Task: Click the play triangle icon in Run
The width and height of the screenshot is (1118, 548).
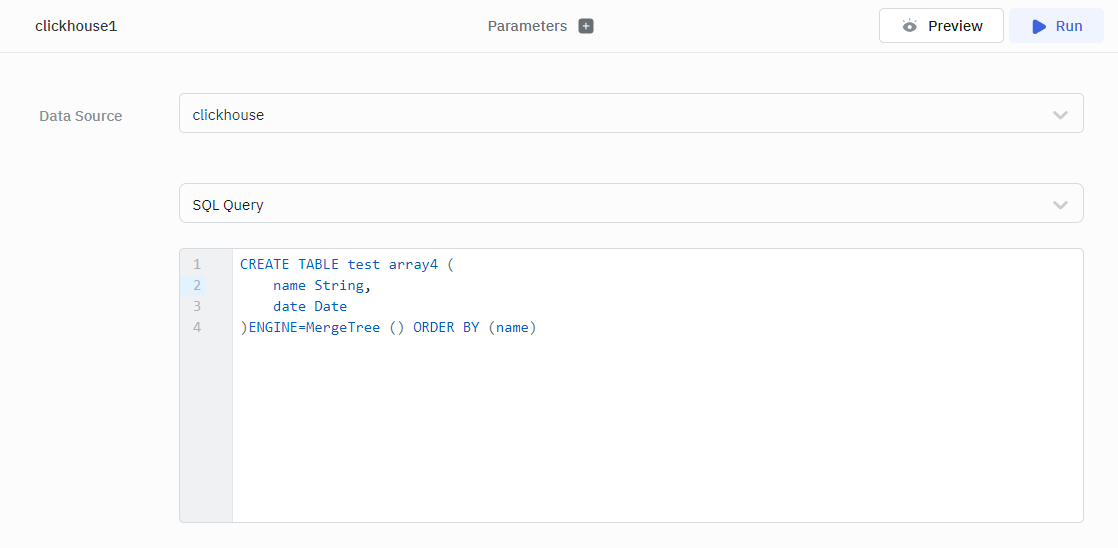Action: point(1039,26)
